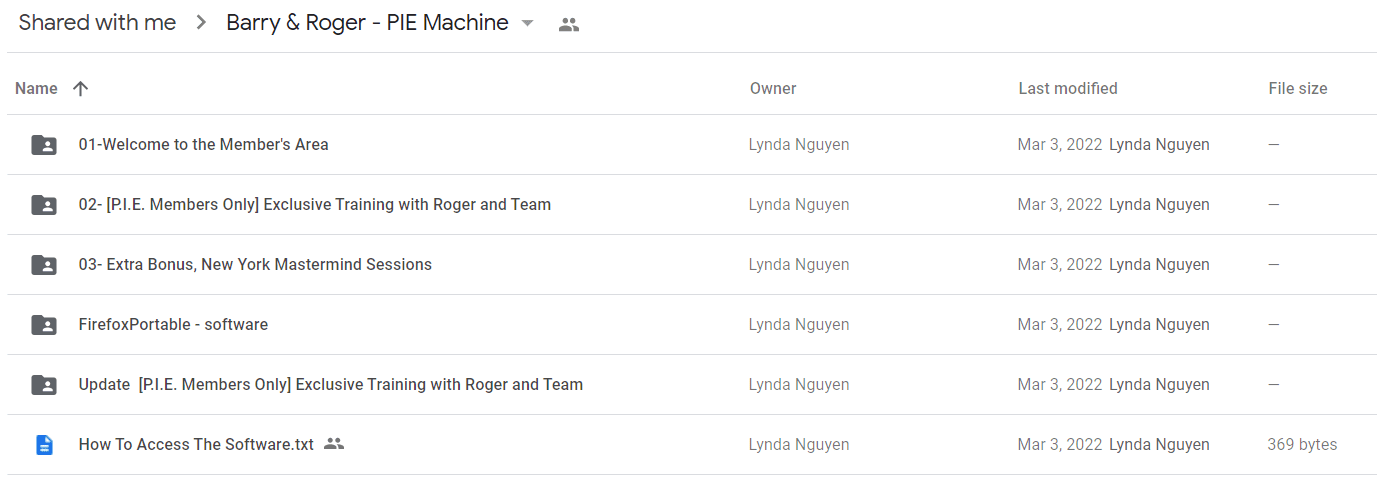The image size is (1377, 480).
Task: Open the How To Access The Software.txt file
Action: (196, 444)
